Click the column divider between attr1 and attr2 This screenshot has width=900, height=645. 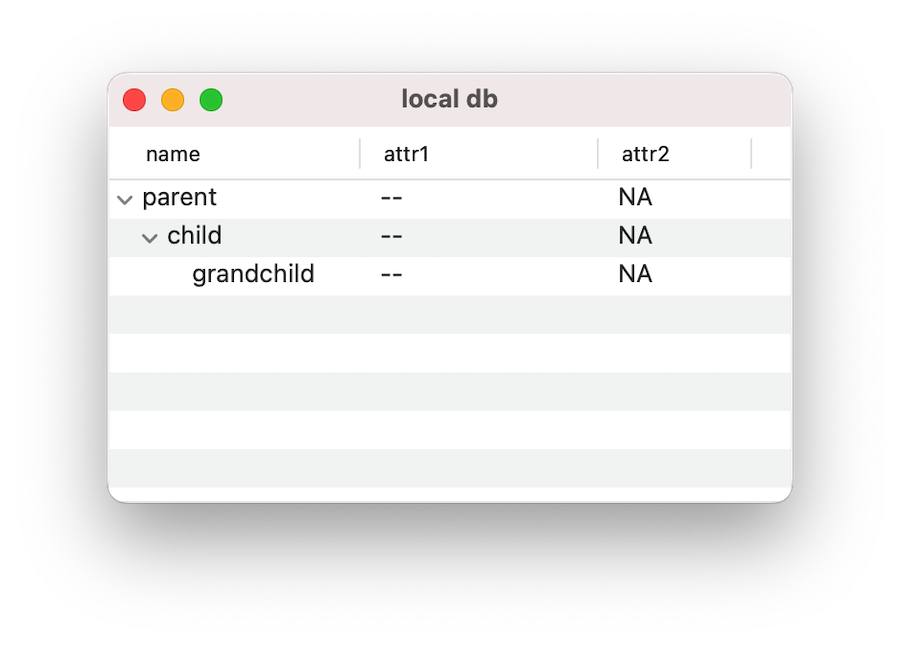pos(598,154)
